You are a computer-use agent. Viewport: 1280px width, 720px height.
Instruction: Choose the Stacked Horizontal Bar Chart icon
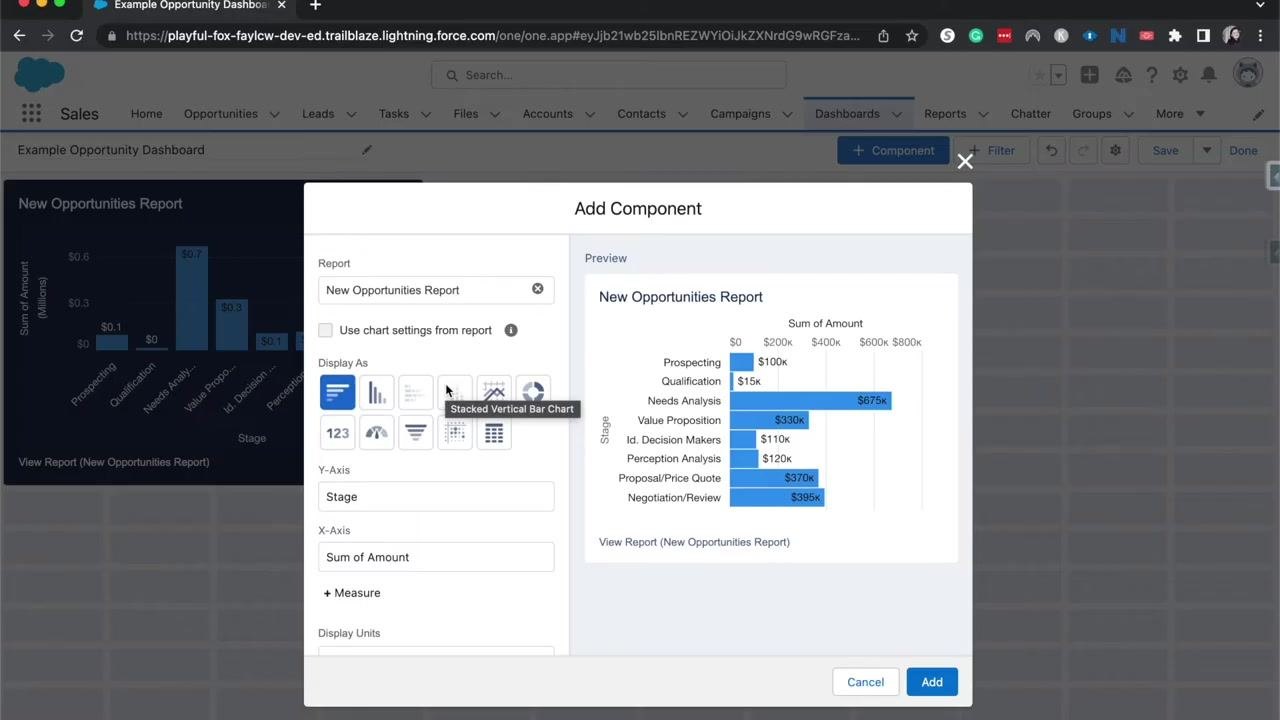(x=416, y=392)
